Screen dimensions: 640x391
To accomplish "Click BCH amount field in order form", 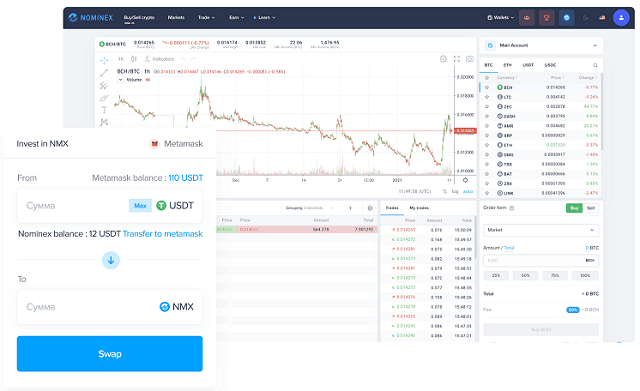I will [541, 260].
